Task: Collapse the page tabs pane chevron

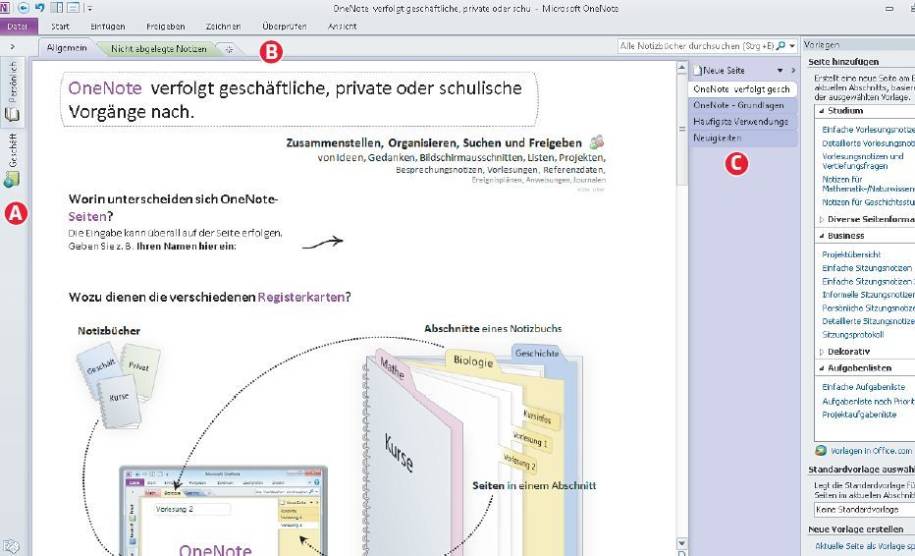Action: [793, 71]
